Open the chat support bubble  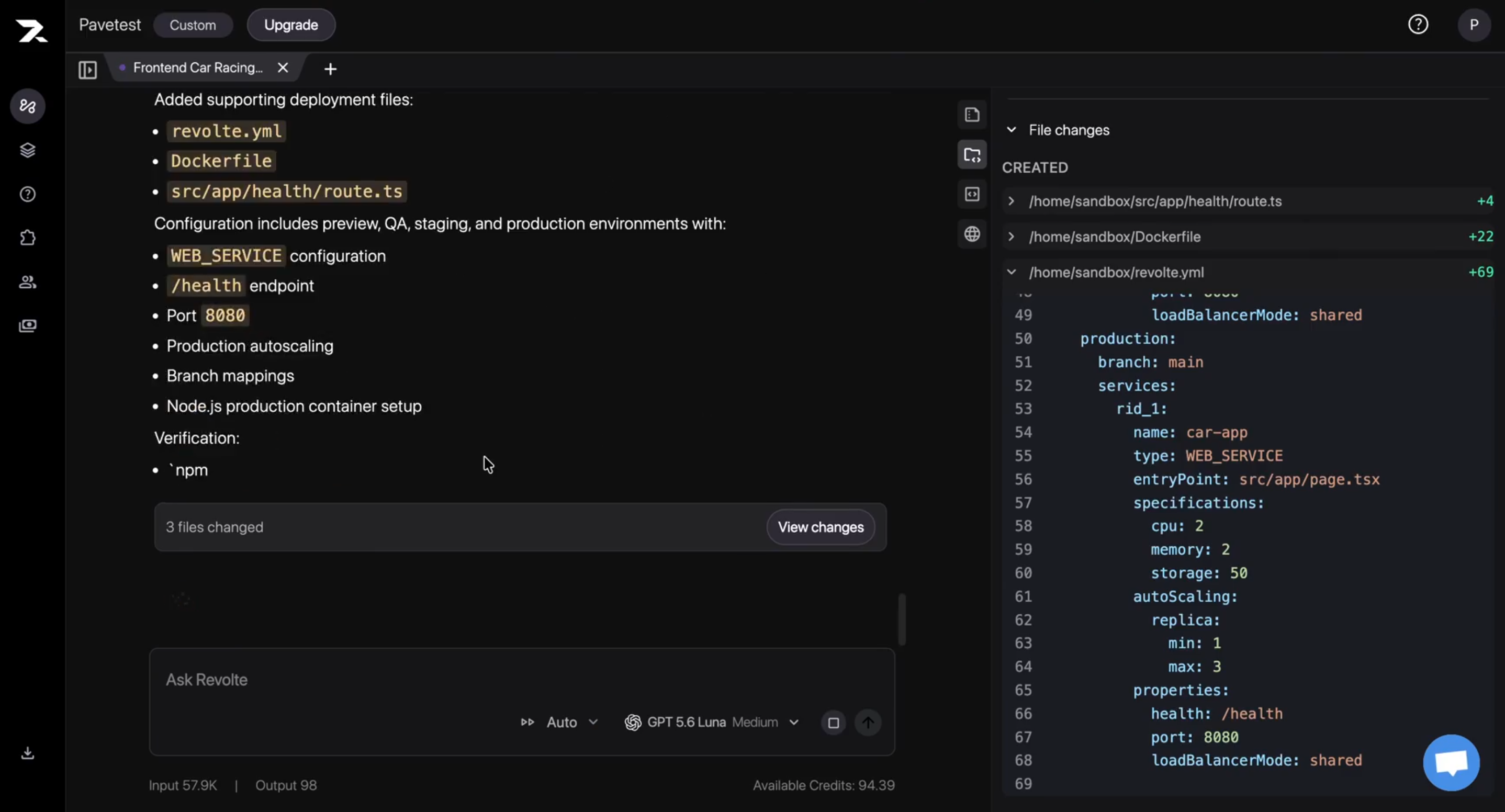tap(1451, 763)
